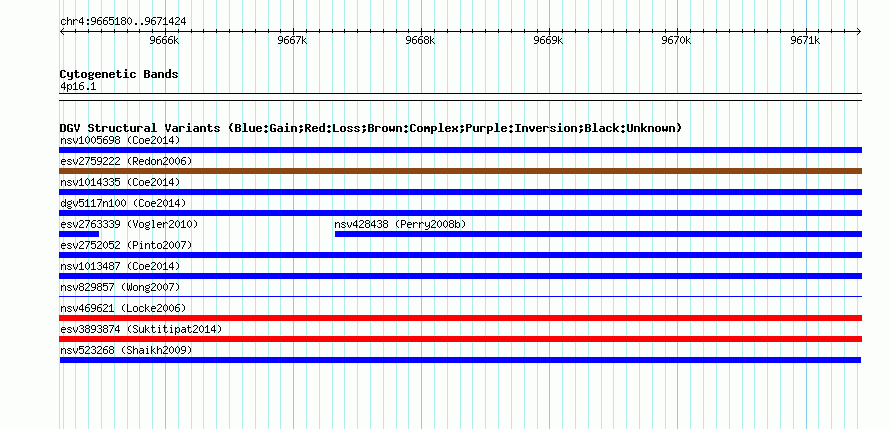Click the blue nsv1013487 bar

460,276
